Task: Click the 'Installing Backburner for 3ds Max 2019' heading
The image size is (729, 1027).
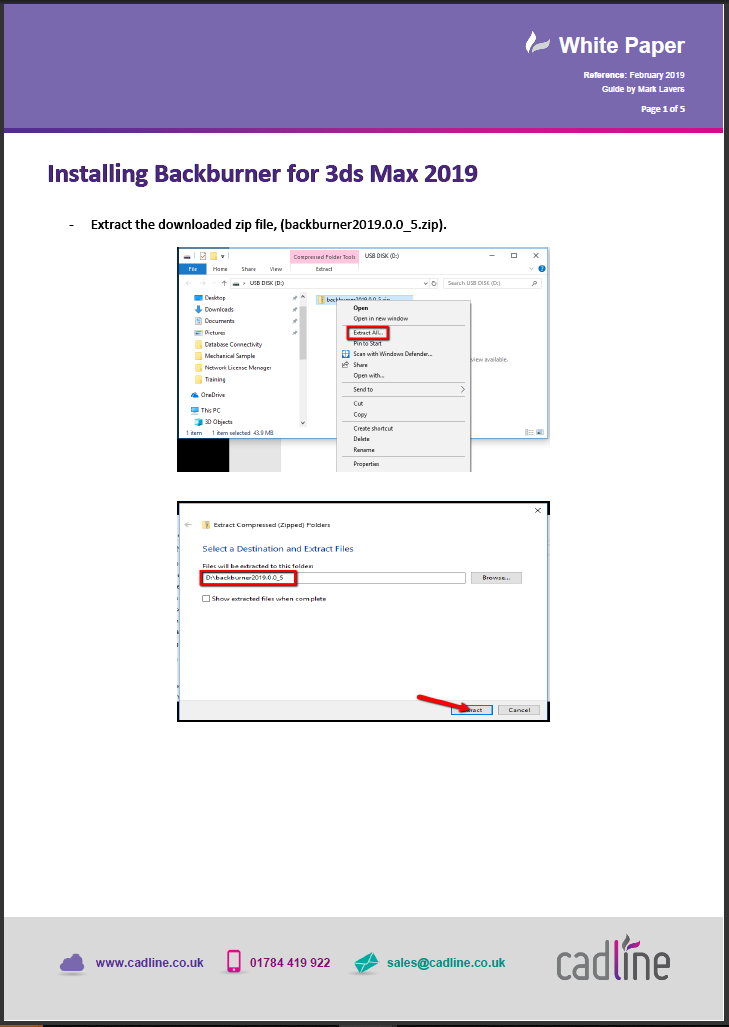Action: (263, 174)
